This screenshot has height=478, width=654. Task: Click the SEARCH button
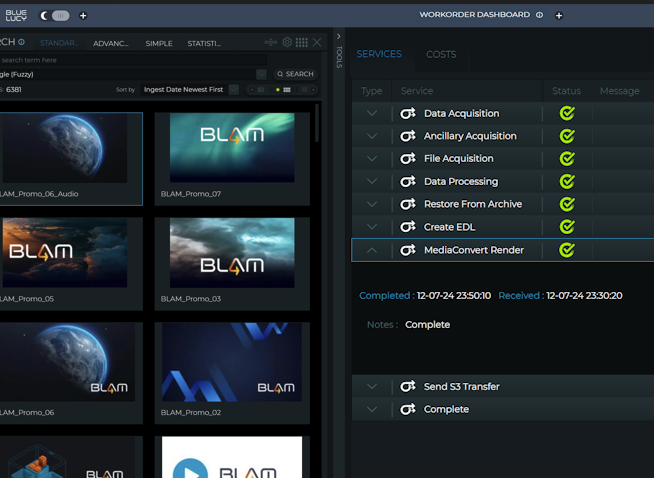click(x=295, y=74)
